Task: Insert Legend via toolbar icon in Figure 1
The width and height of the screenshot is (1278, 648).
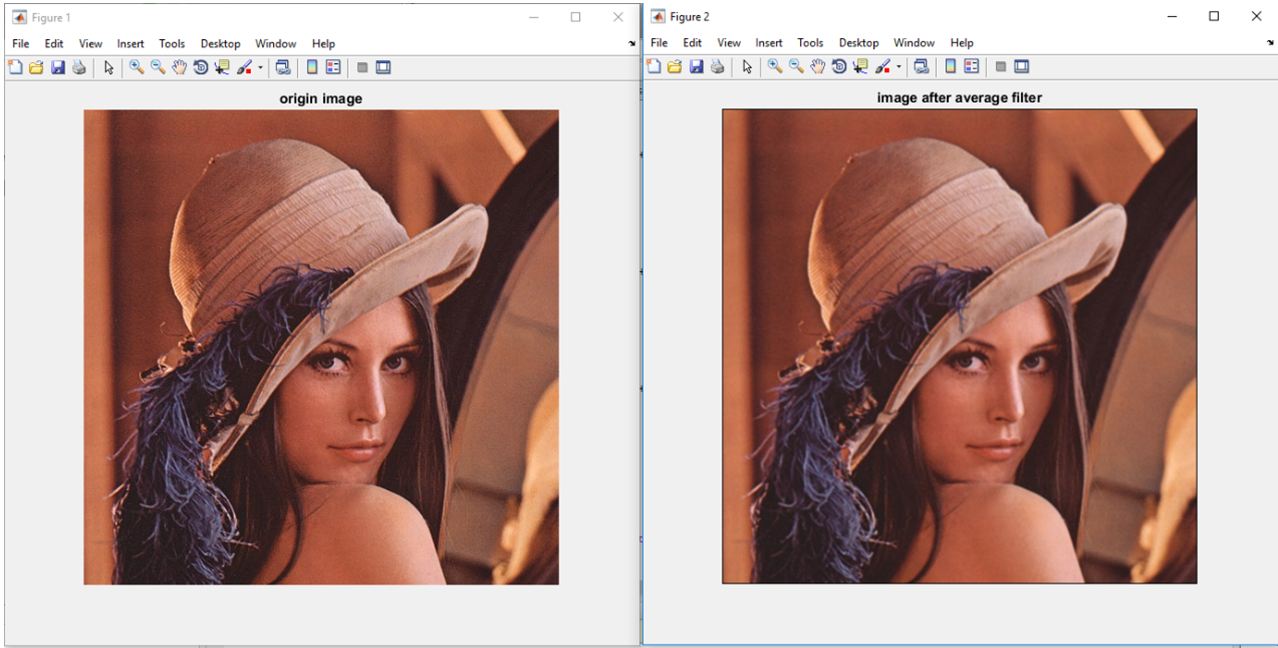Action: [333, 67]
